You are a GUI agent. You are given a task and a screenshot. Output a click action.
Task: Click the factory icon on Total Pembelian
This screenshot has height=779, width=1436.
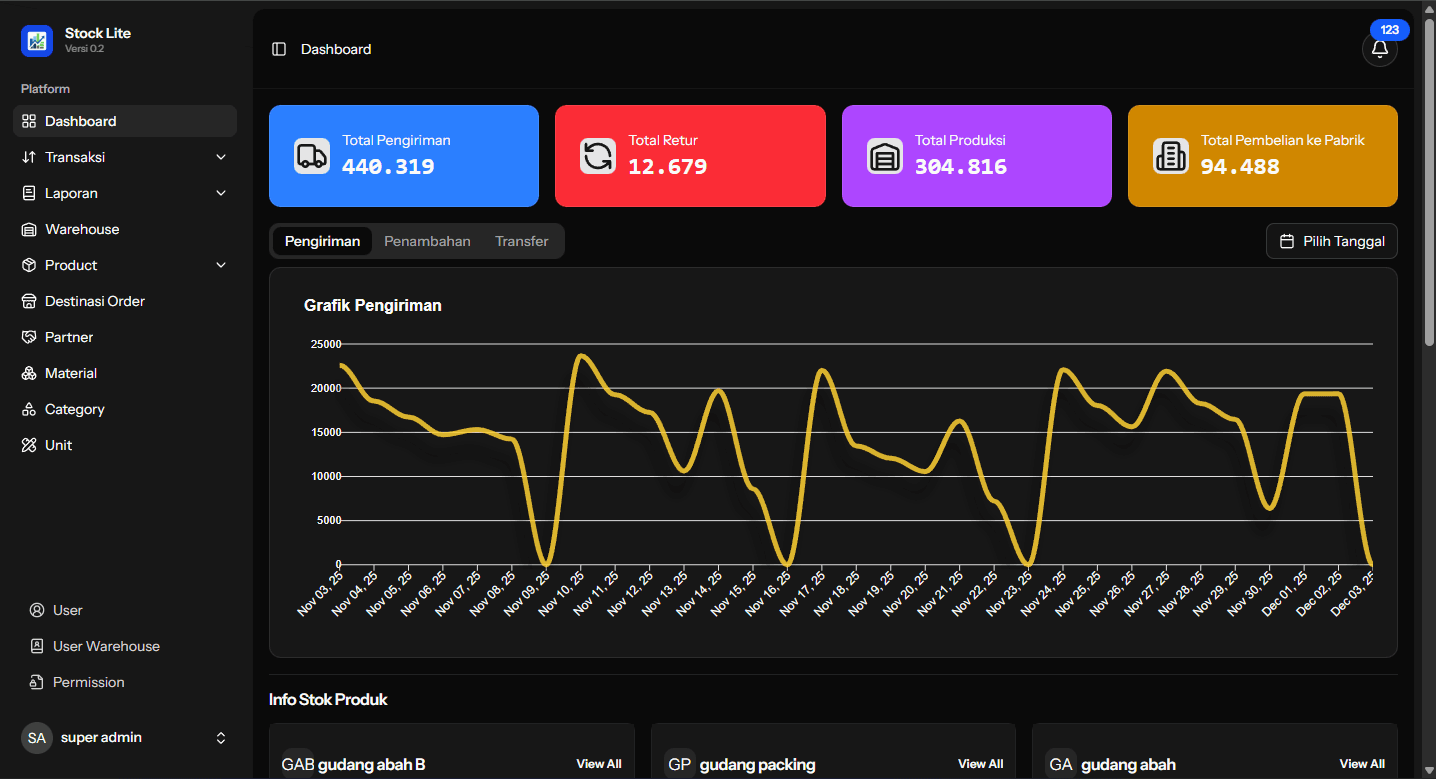pos(1170,156)
